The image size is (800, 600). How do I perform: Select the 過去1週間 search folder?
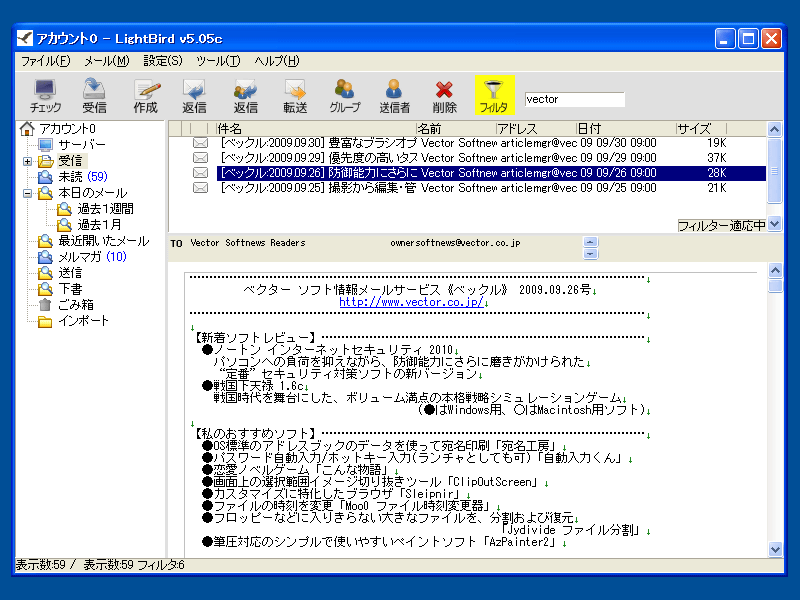coord(106,209)
